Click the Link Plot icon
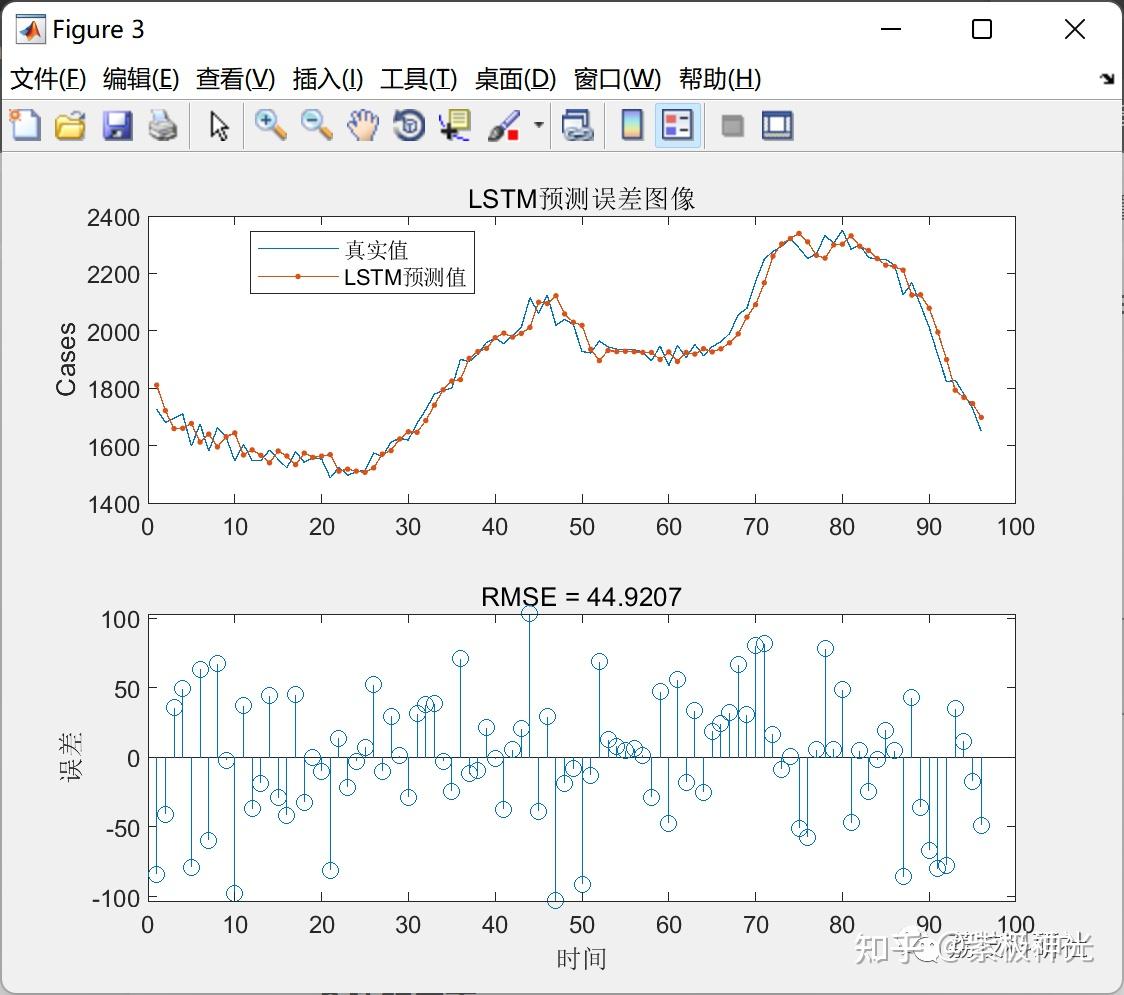Image resolution: width=1124 pixels, height=995 pixels. point(578,125)
